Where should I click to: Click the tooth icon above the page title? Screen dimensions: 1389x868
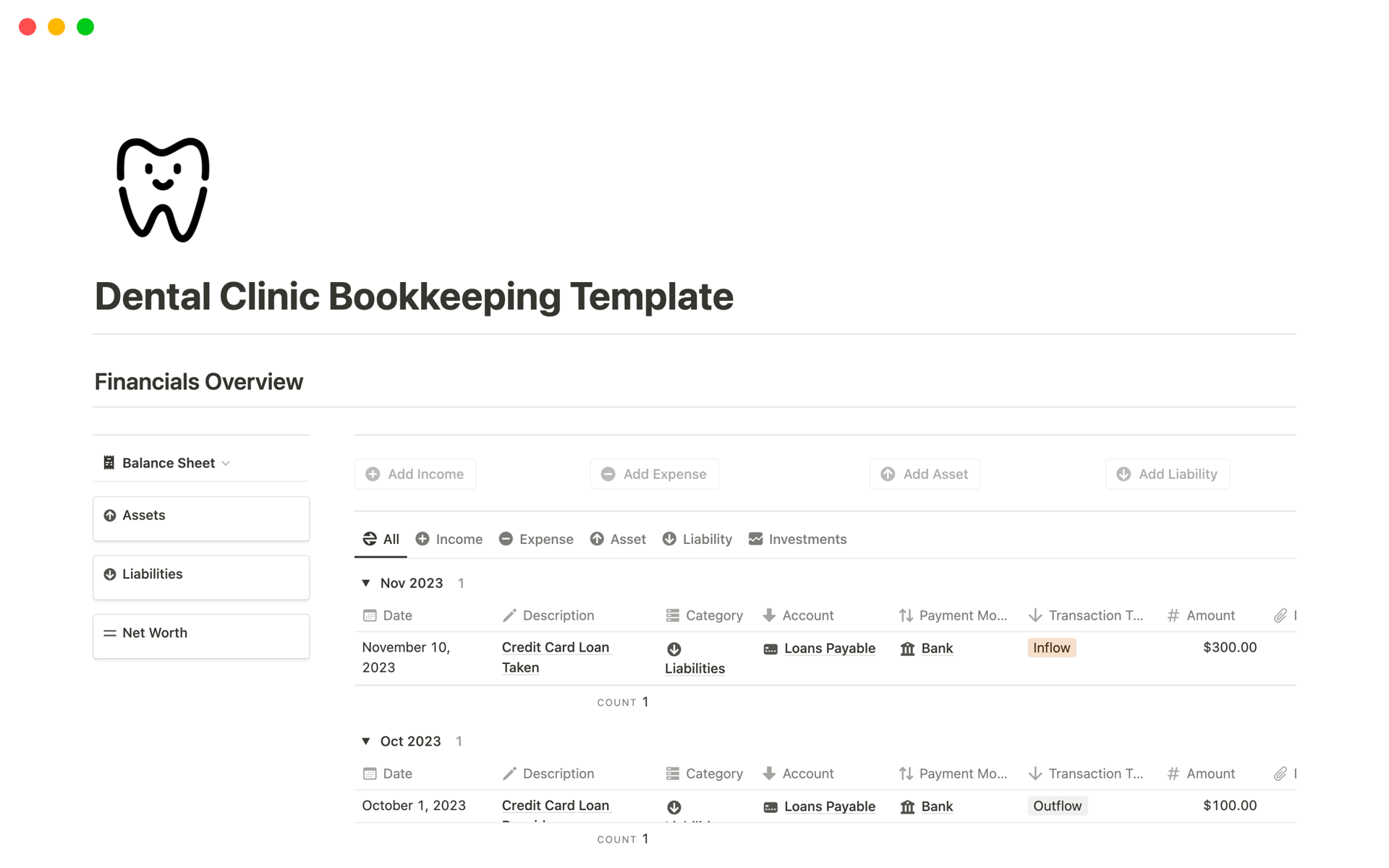[162, 188]
